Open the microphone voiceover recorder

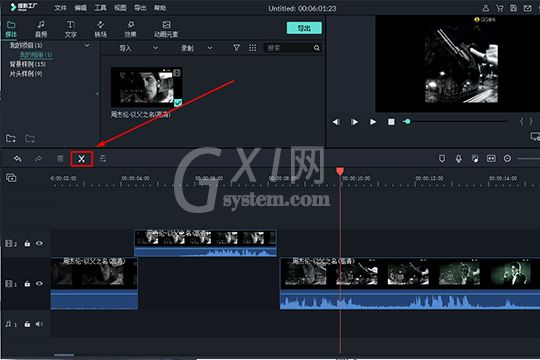pos(458,158)
